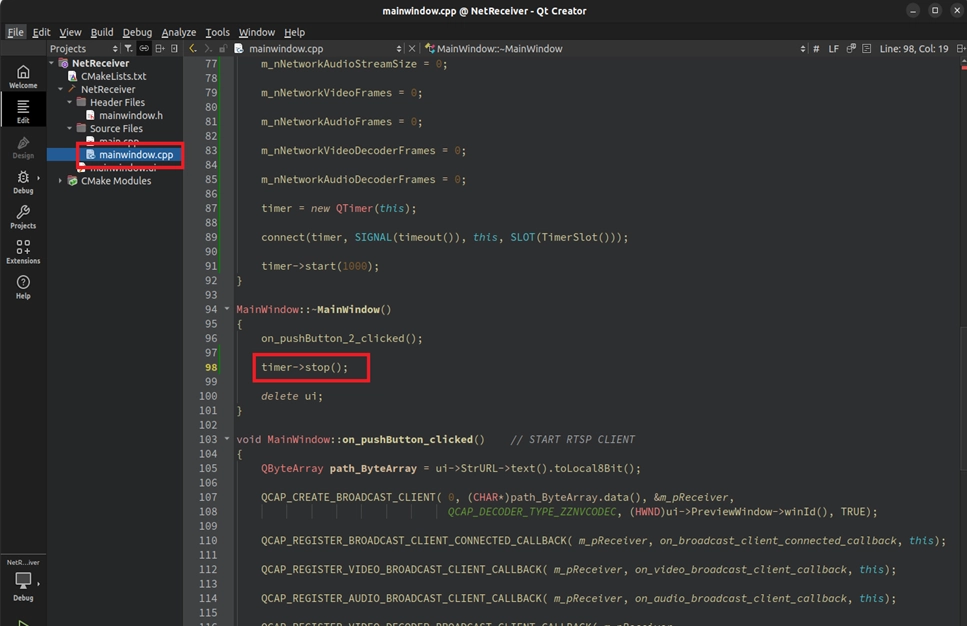Screen dimensions: 967x626
Task: Collapse the NetReceiver root project
Action: [x=52, y=63]
